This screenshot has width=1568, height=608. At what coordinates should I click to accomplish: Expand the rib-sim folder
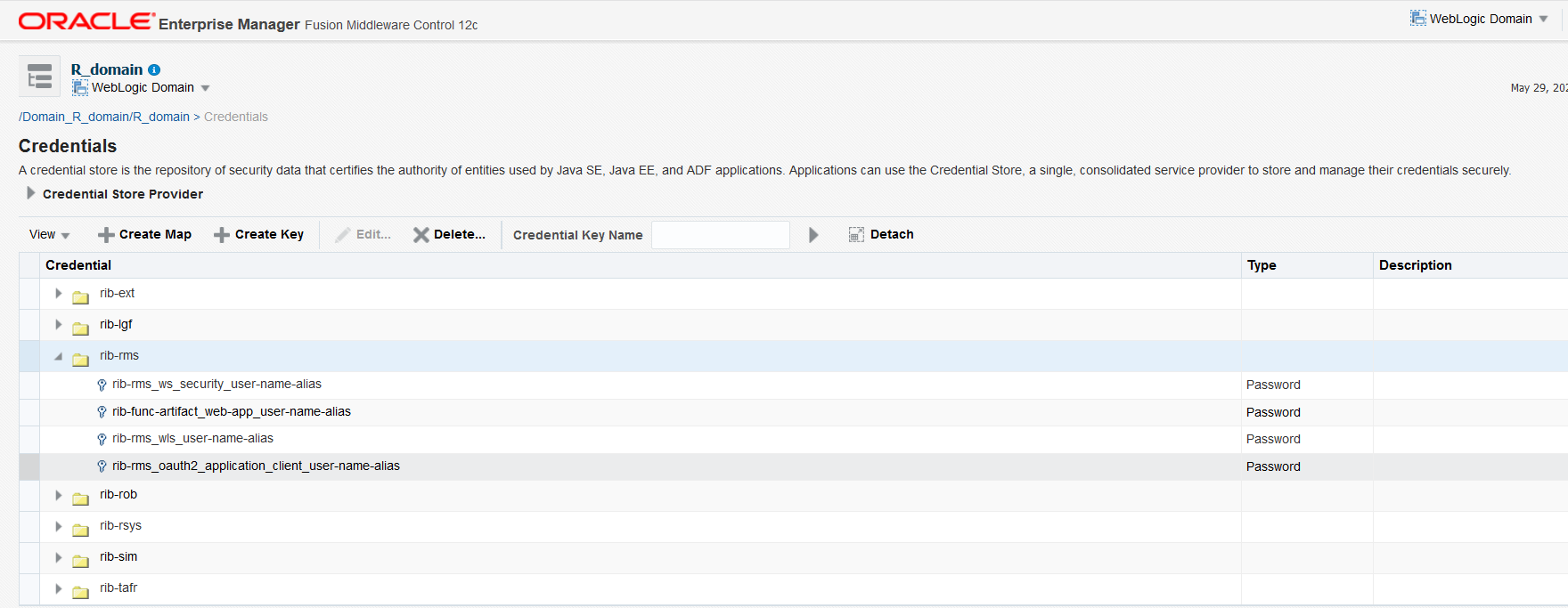coord(59,557)
